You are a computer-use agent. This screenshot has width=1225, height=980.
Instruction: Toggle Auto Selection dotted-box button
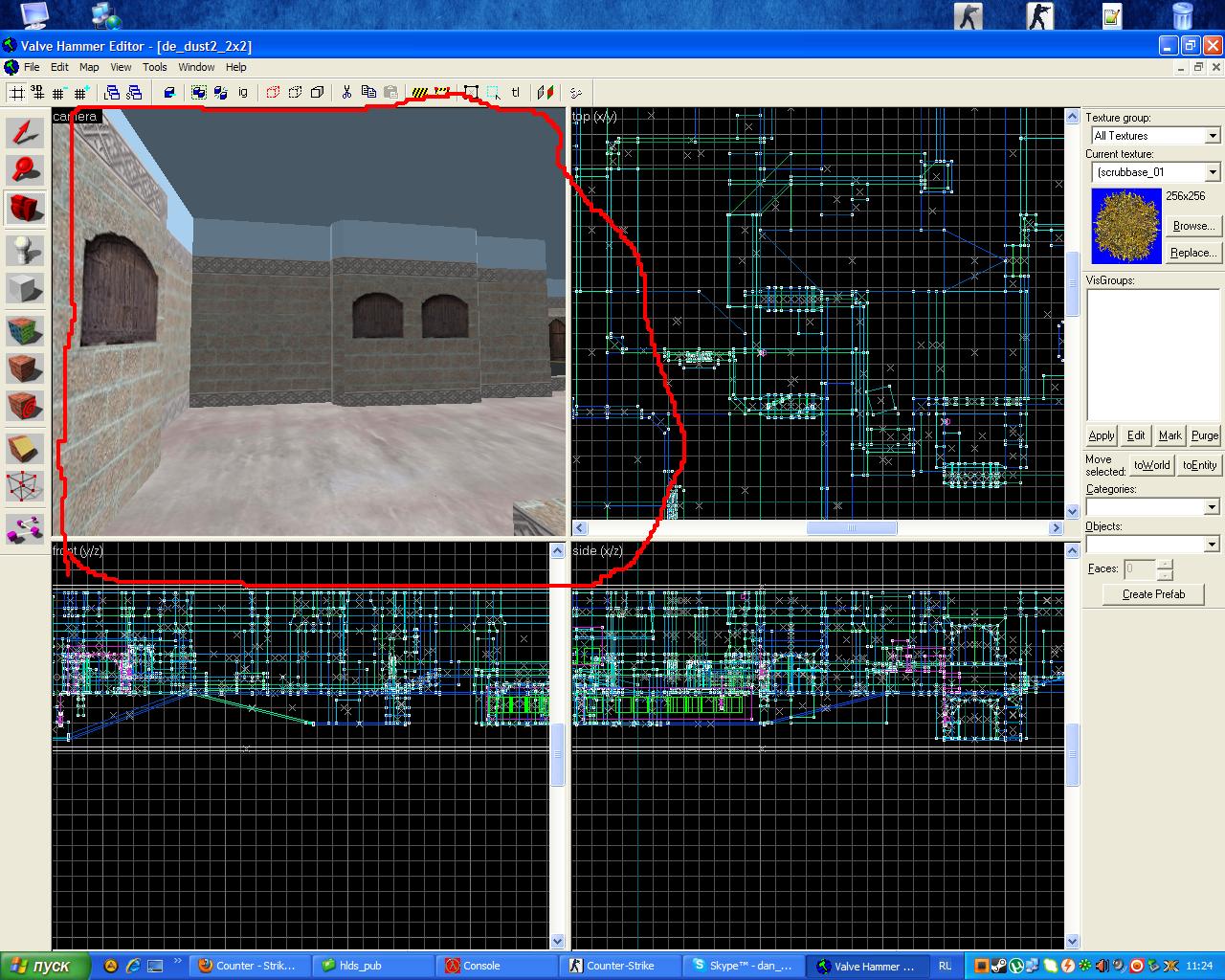pyautogui.click(x=493, y=93)
